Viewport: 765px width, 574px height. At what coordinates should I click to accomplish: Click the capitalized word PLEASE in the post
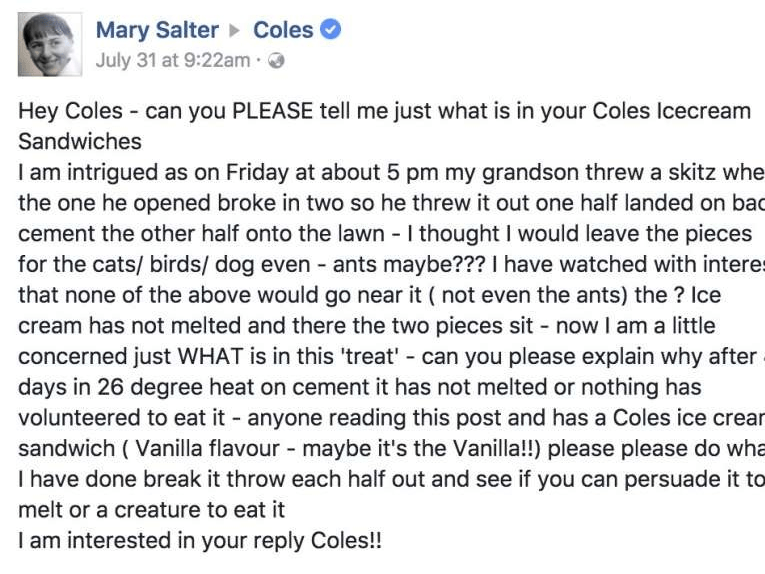tap(272, 111)
